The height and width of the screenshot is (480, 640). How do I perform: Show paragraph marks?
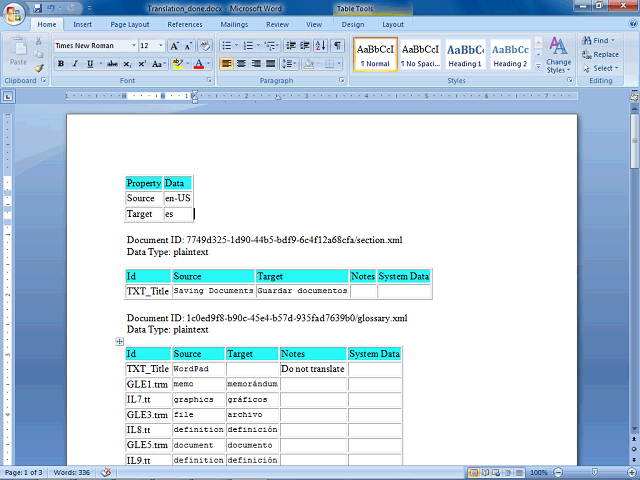point(337,46)
